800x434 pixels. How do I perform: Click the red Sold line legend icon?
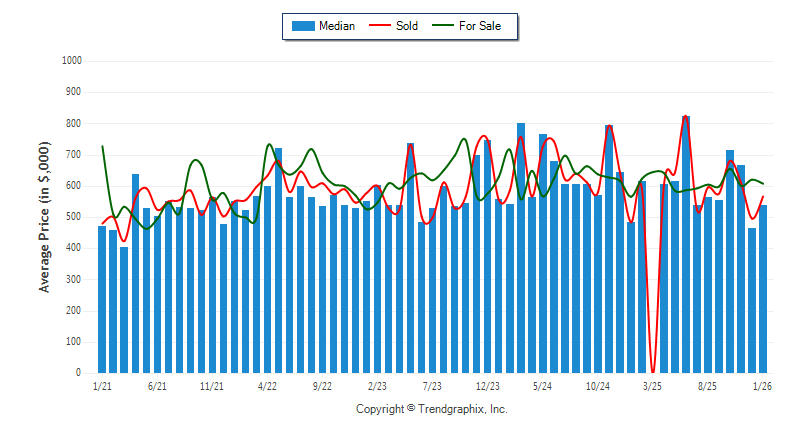tap(381, 26)
